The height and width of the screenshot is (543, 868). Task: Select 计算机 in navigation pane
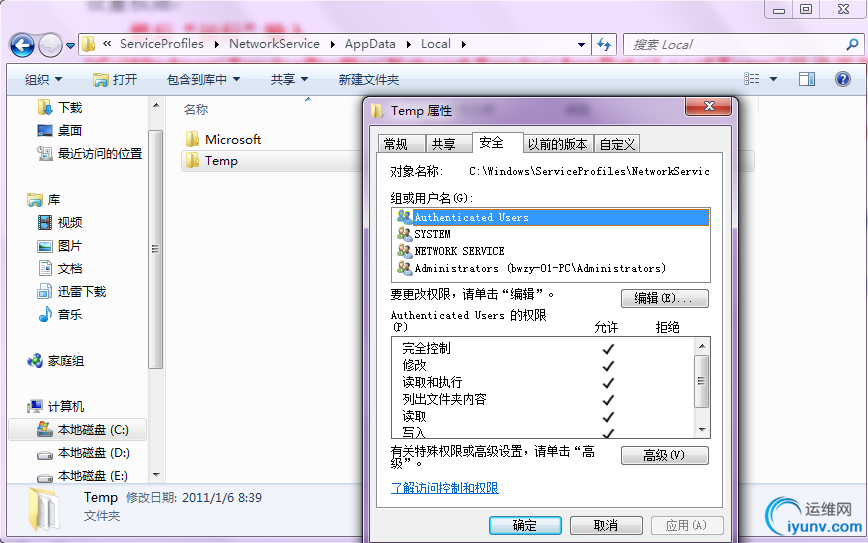65,407
